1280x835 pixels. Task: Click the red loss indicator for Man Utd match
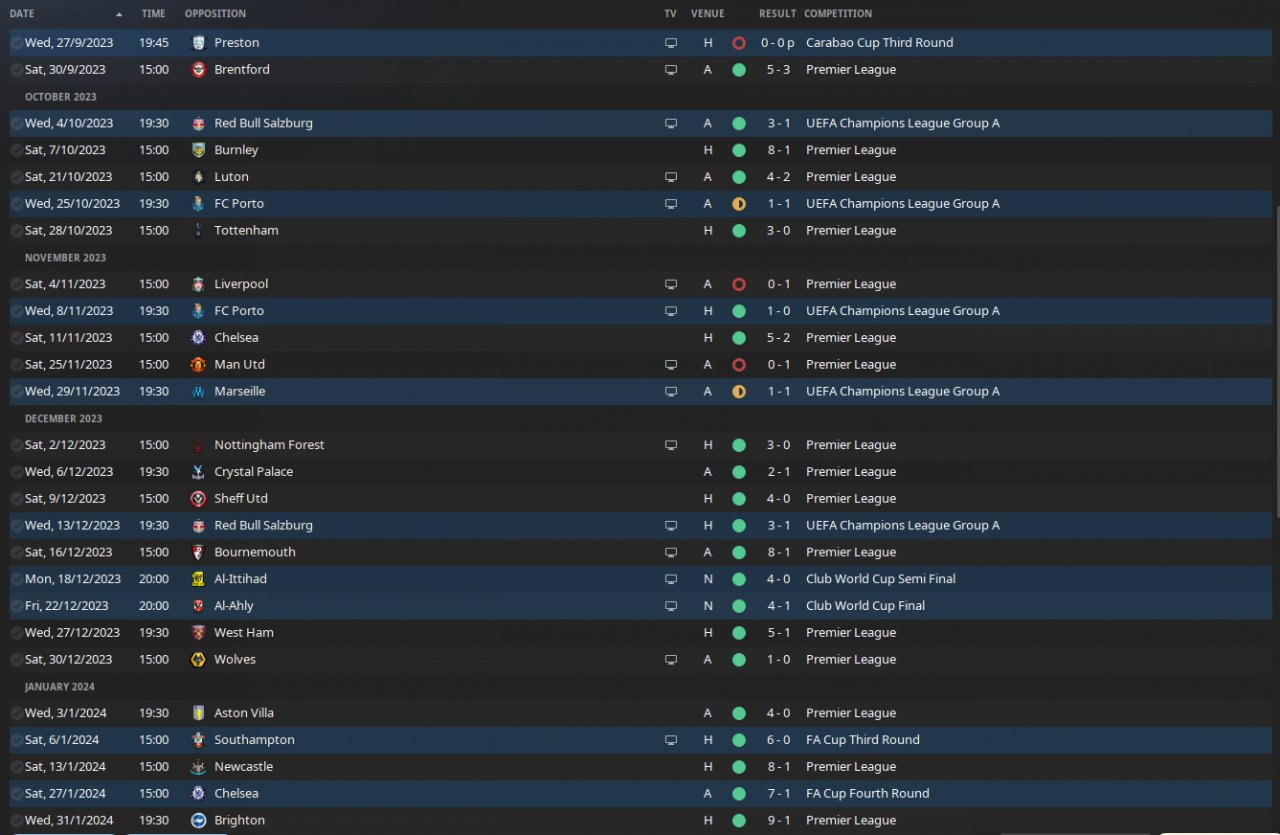point(739,365)
